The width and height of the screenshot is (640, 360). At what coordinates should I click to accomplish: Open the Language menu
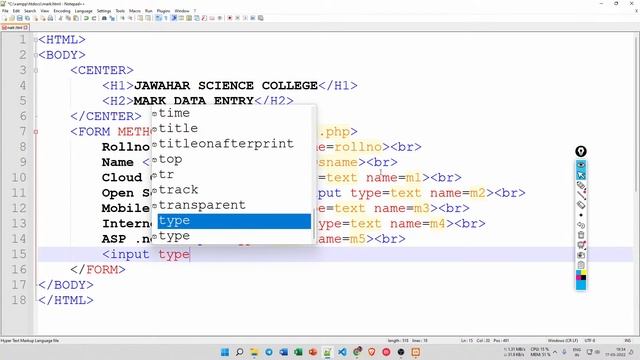tap(84, 11)
